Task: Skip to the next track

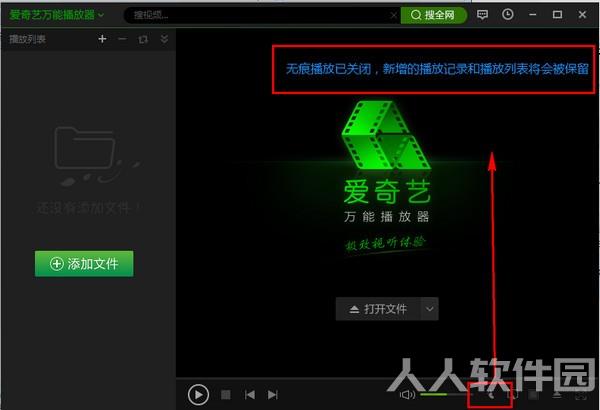Action: 273,394
